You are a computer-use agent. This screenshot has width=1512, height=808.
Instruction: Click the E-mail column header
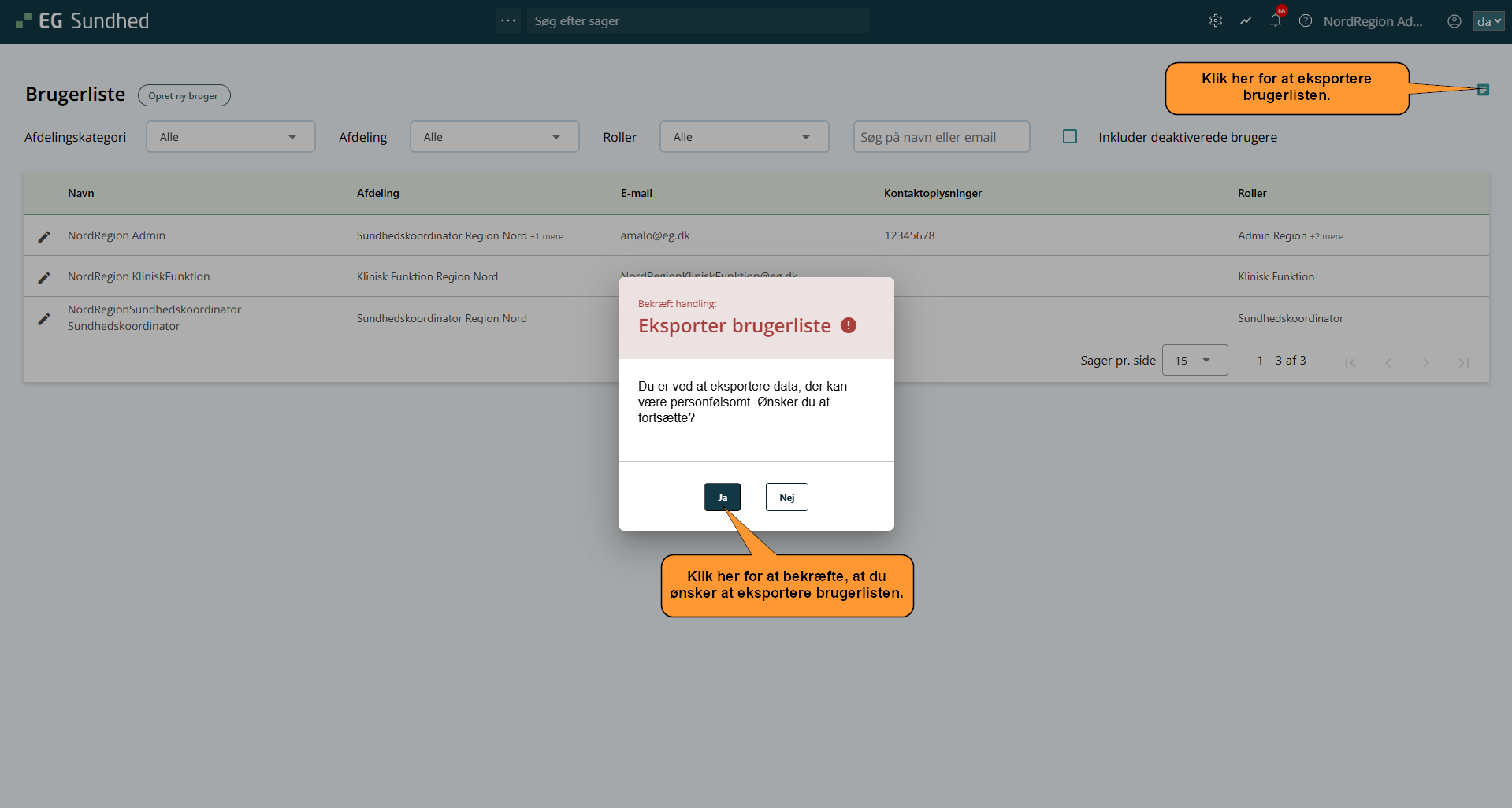coord(637,193)
